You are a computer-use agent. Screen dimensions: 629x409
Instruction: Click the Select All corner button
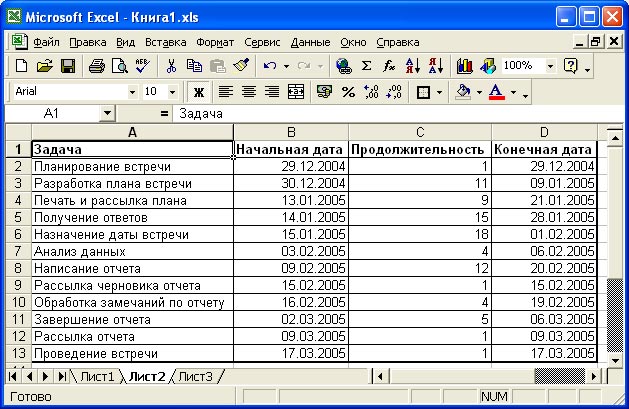(18, 132)
